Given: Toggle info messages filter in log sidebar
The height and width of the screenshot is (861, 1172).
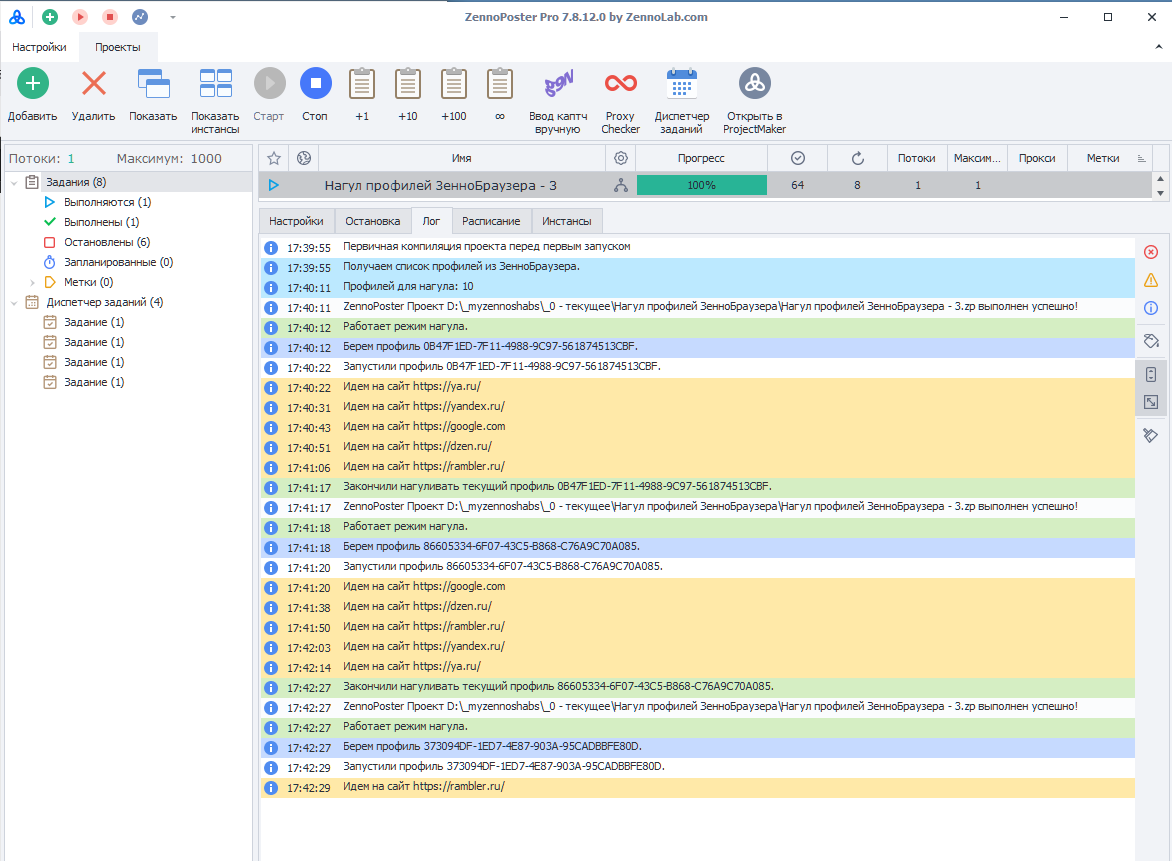Looking at the screenshot, I should [1150, 308].
